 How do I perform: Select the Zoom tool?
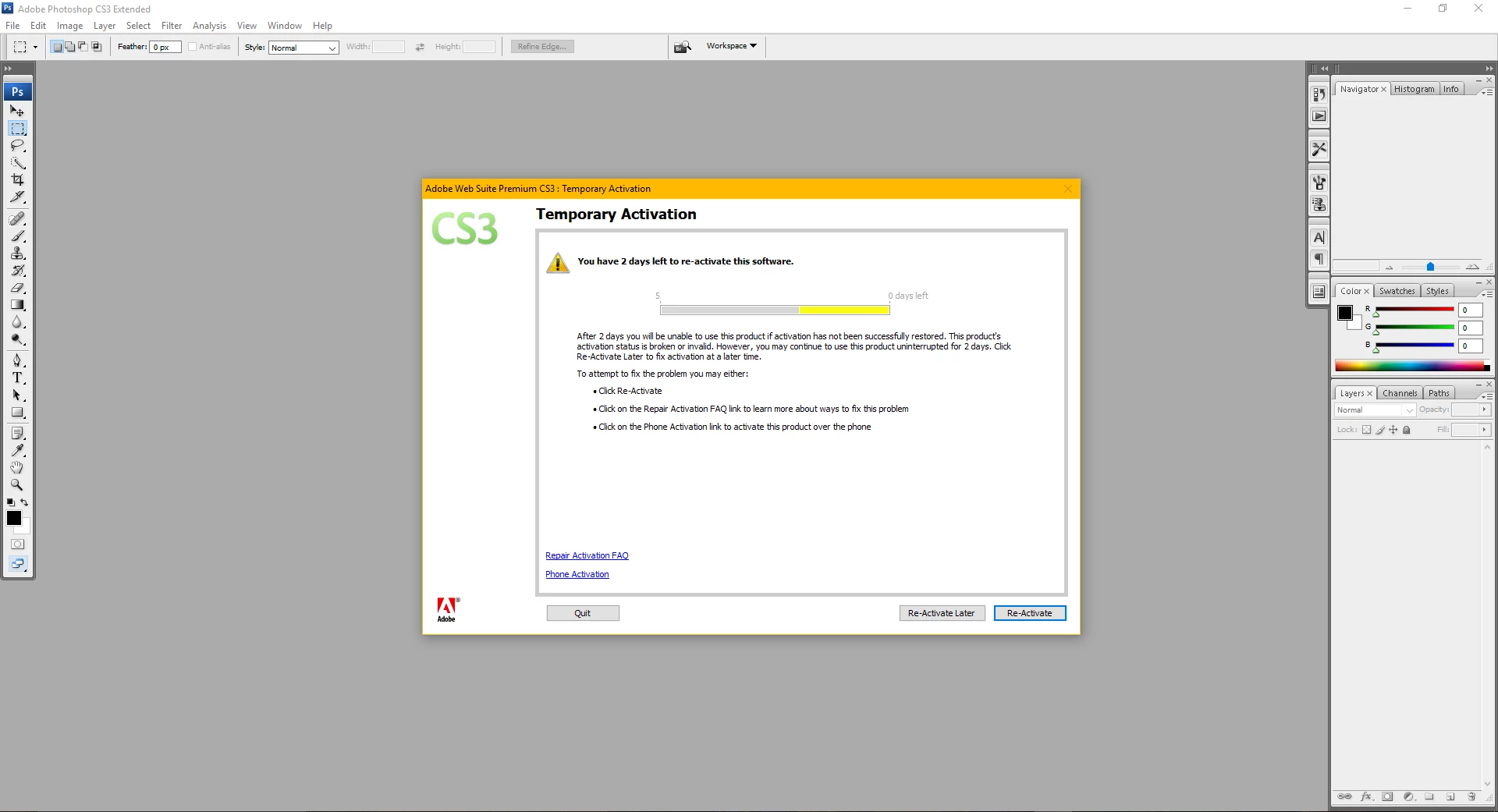(x=17, y=484)
